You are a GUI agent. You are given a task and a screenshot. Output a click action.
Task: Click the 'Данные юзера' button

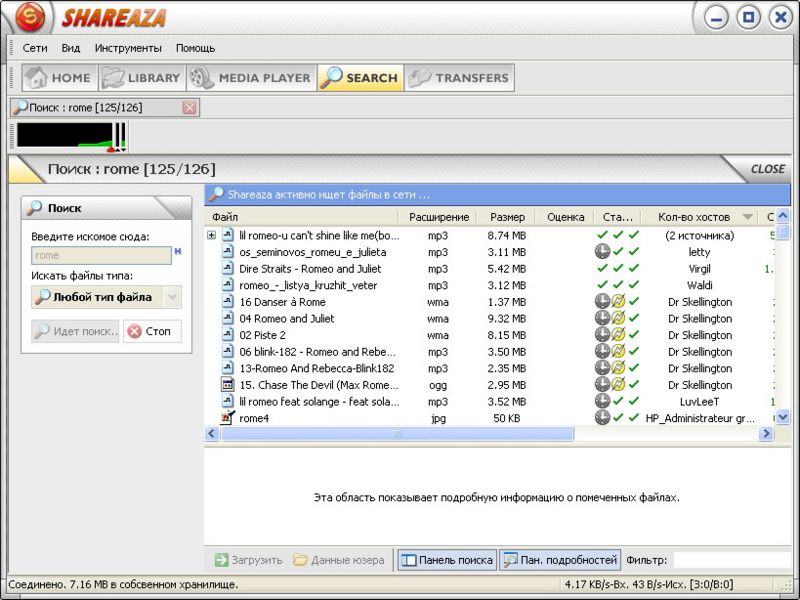point(339,560)
